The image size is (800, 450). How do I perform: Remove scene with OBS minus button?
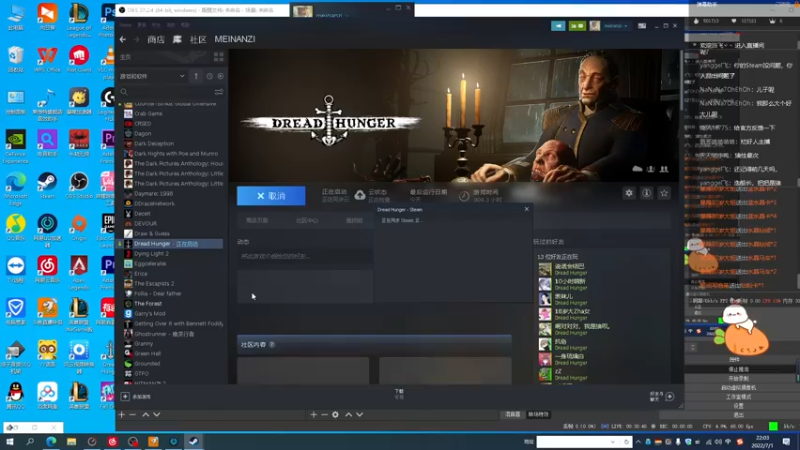[133, 415]
